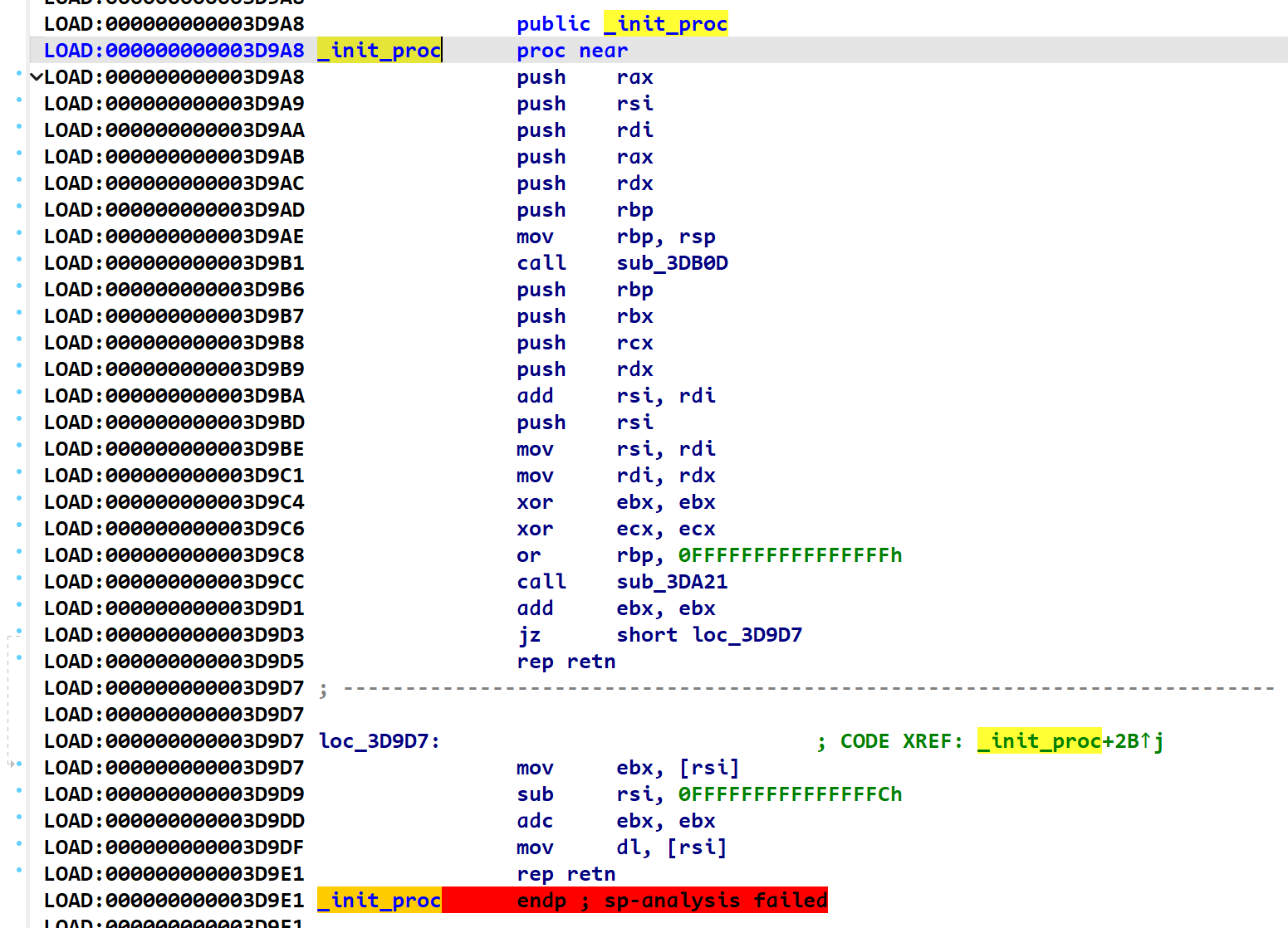
Task: Select 'dl, [rsi]' operands of mov at 3D9DF
Action: click(673, 847)
